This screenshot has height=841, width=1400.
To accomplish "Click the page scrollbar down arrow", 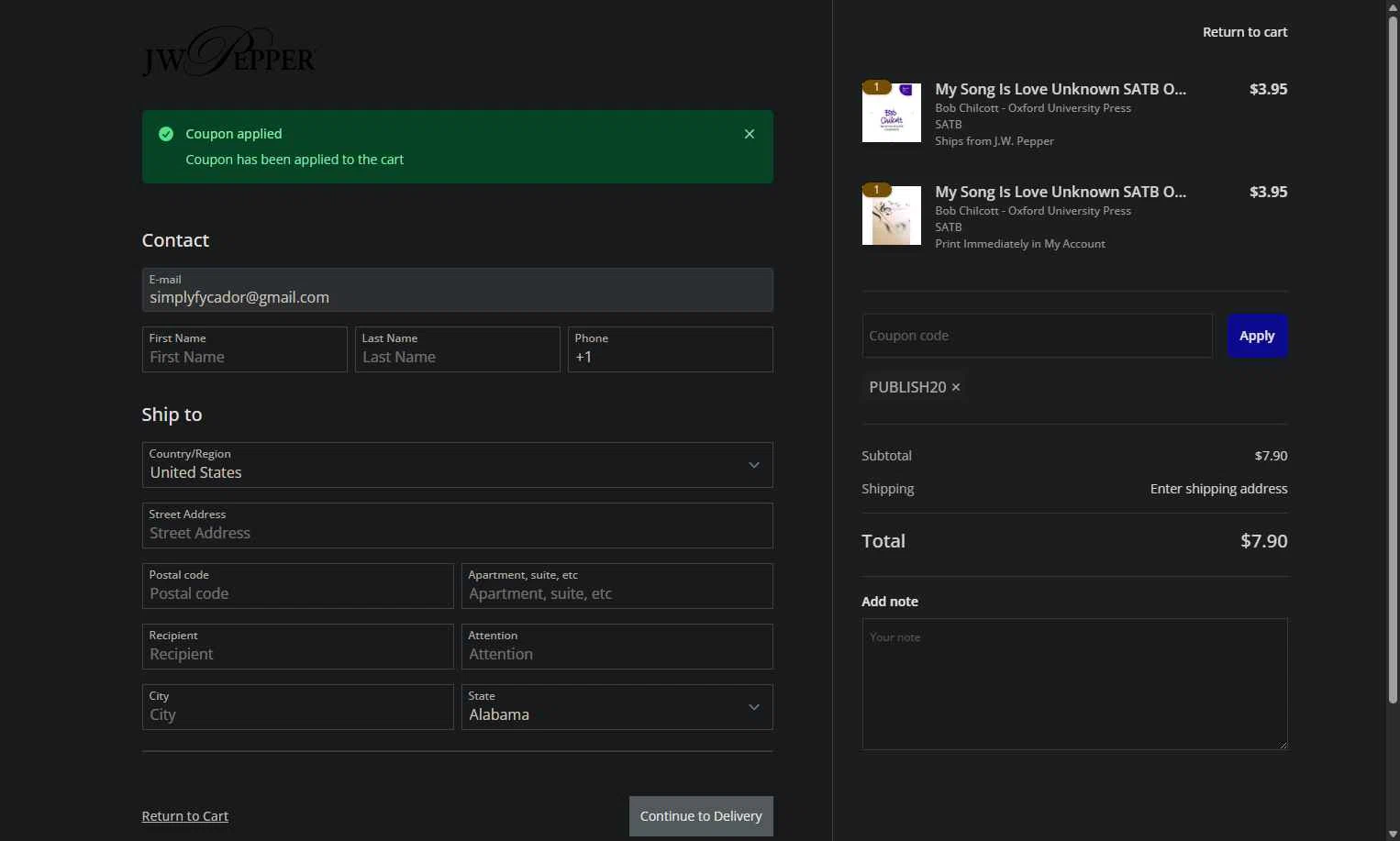I will (x=1393, y=834).
